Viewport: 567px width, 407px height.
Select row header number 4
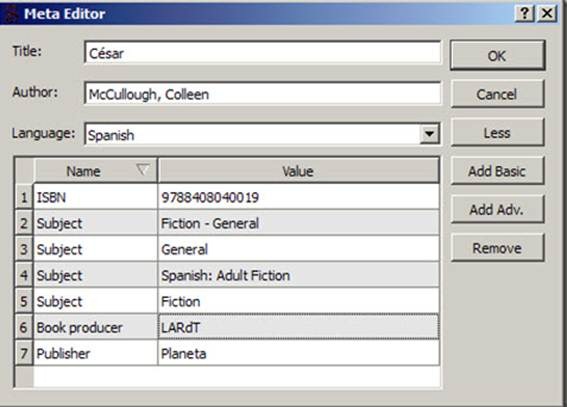24,275
